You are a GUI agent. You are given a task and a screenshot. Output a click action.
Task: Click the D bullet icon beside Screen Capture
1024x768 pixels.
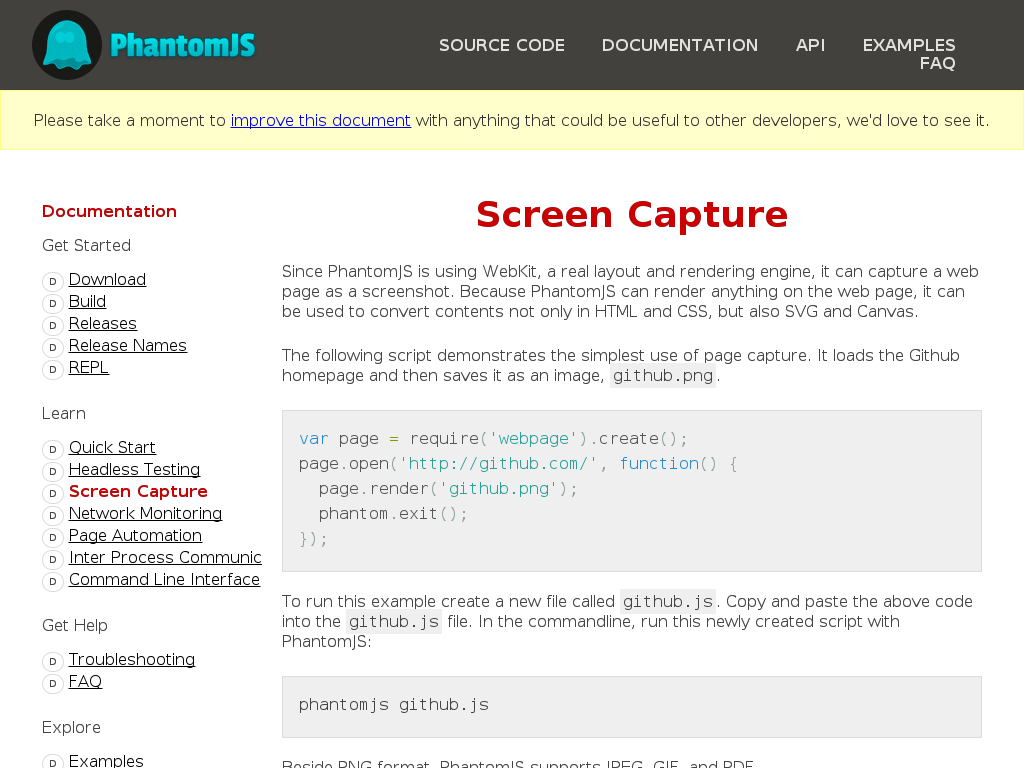pos(53,493)
